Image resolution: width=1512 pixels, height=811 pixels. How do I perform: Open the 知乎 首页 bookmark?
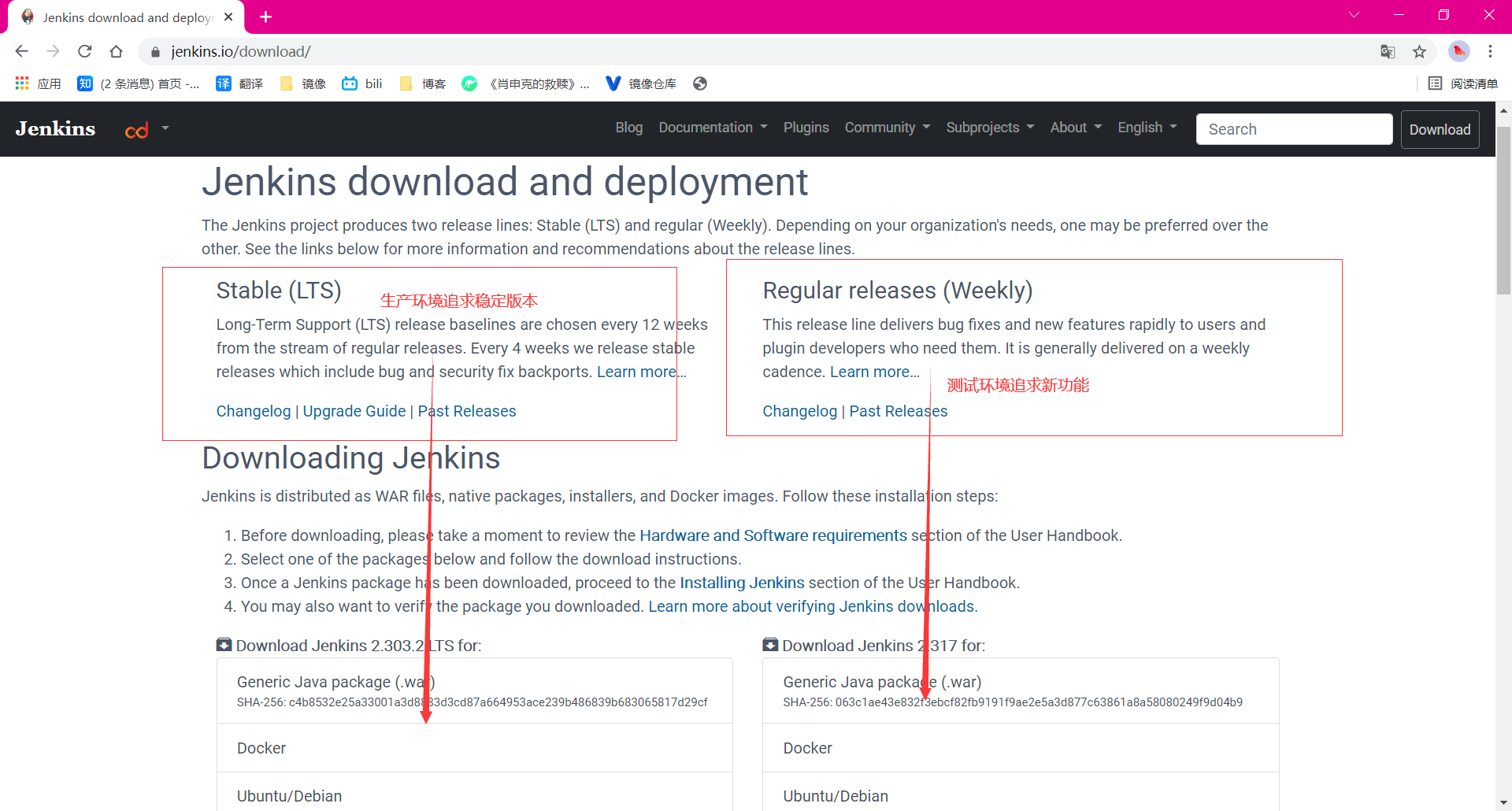click(138, 83)
